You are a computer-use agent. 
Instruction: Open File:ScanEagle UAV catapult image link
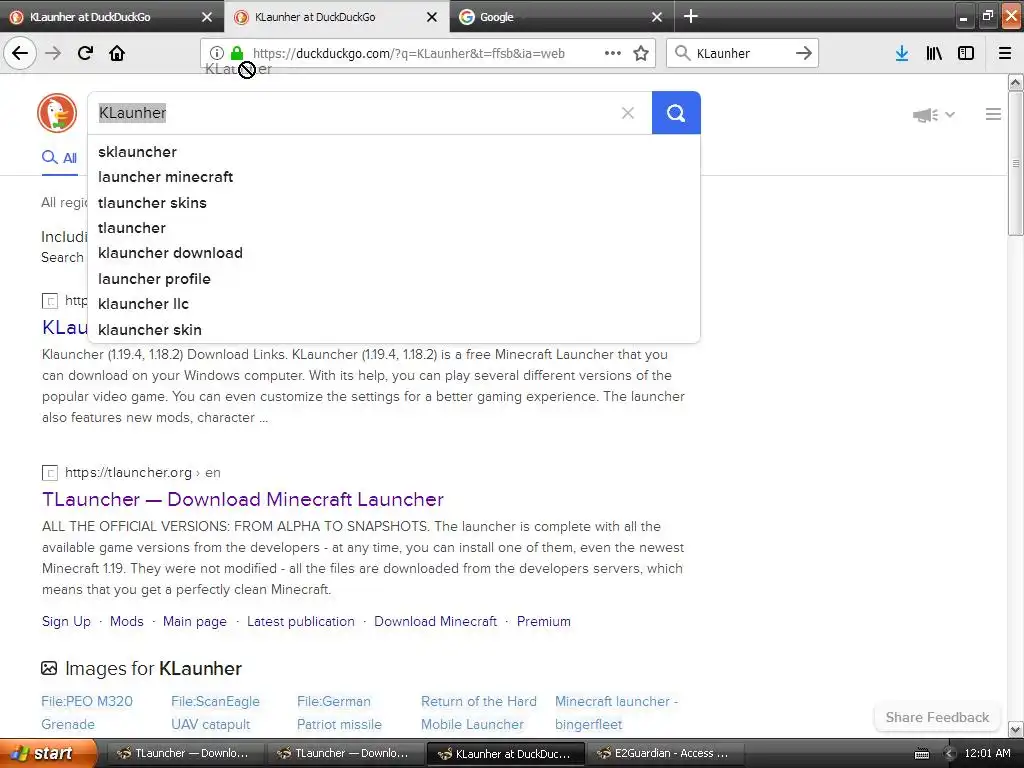click(x=216, y=712)
